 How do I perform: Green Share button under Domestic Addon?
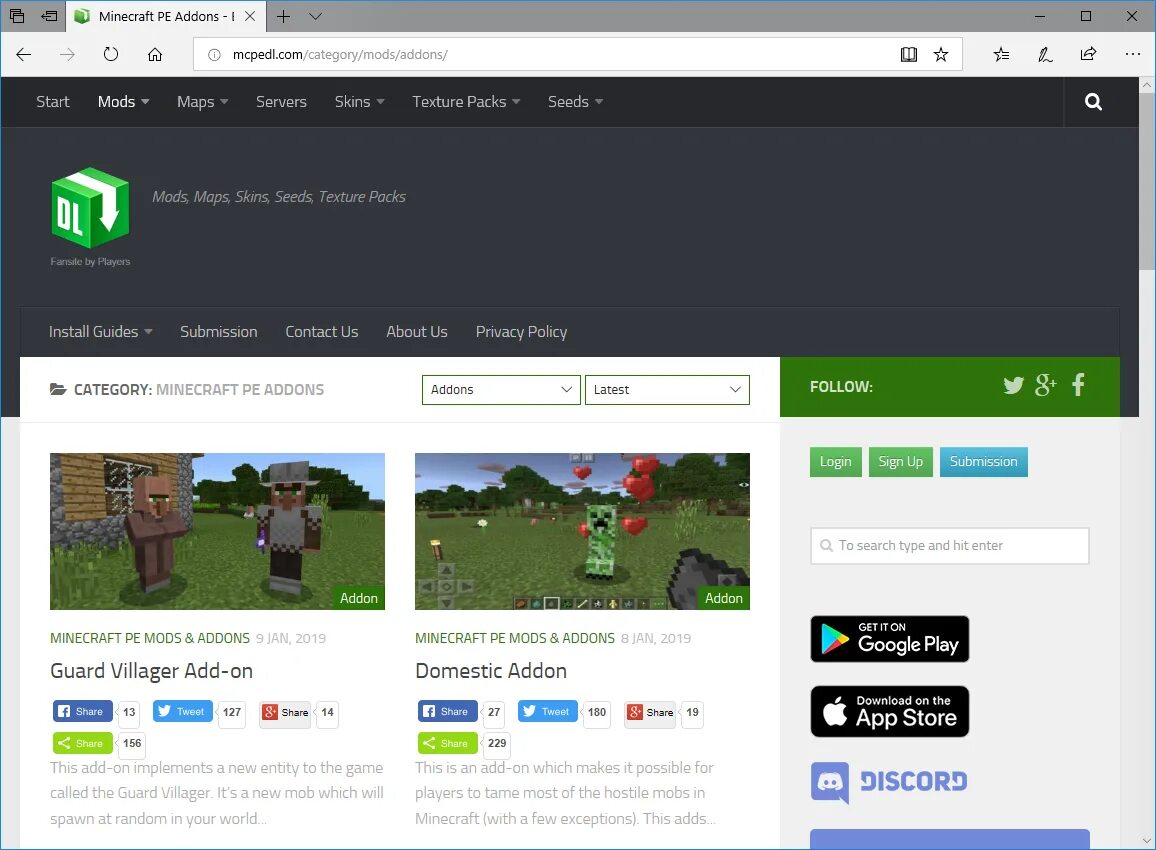tap(448, 743)
